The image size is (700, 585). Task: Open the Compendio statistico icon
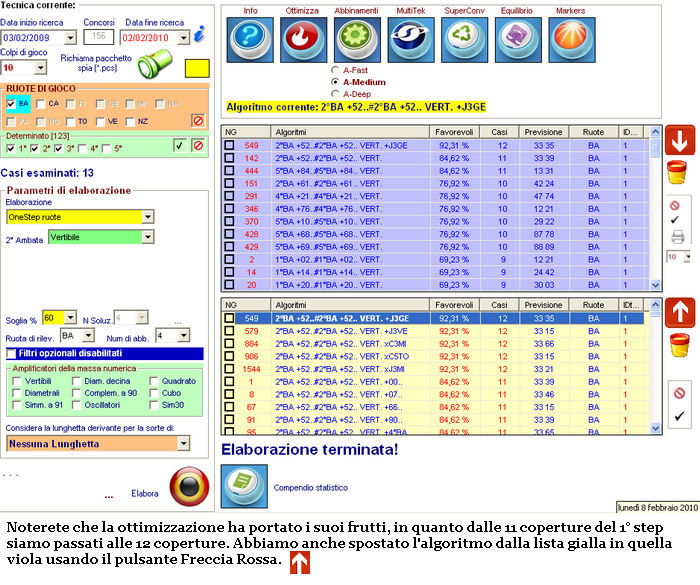[244, 486]
